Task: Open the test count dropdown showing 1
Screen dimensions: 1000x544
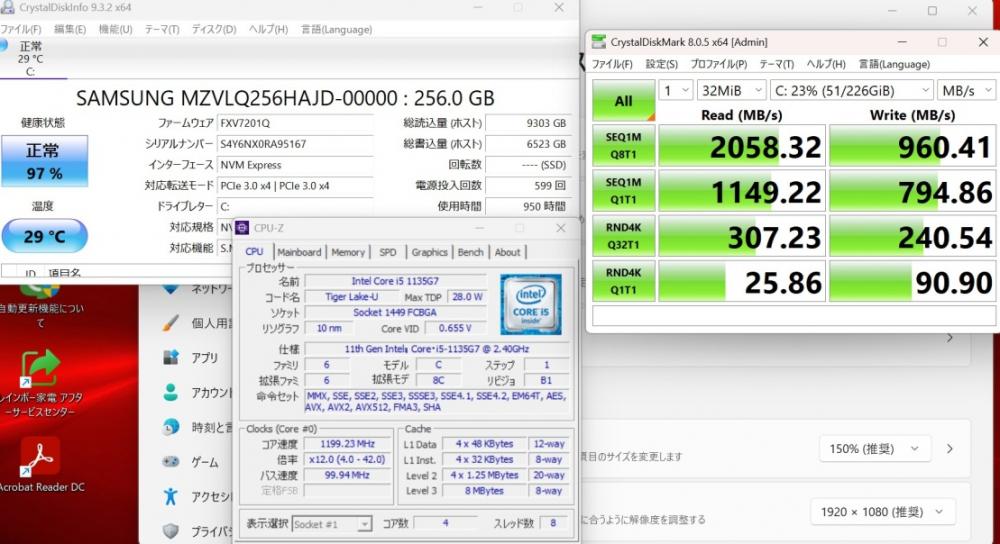Action: (676, 91)
